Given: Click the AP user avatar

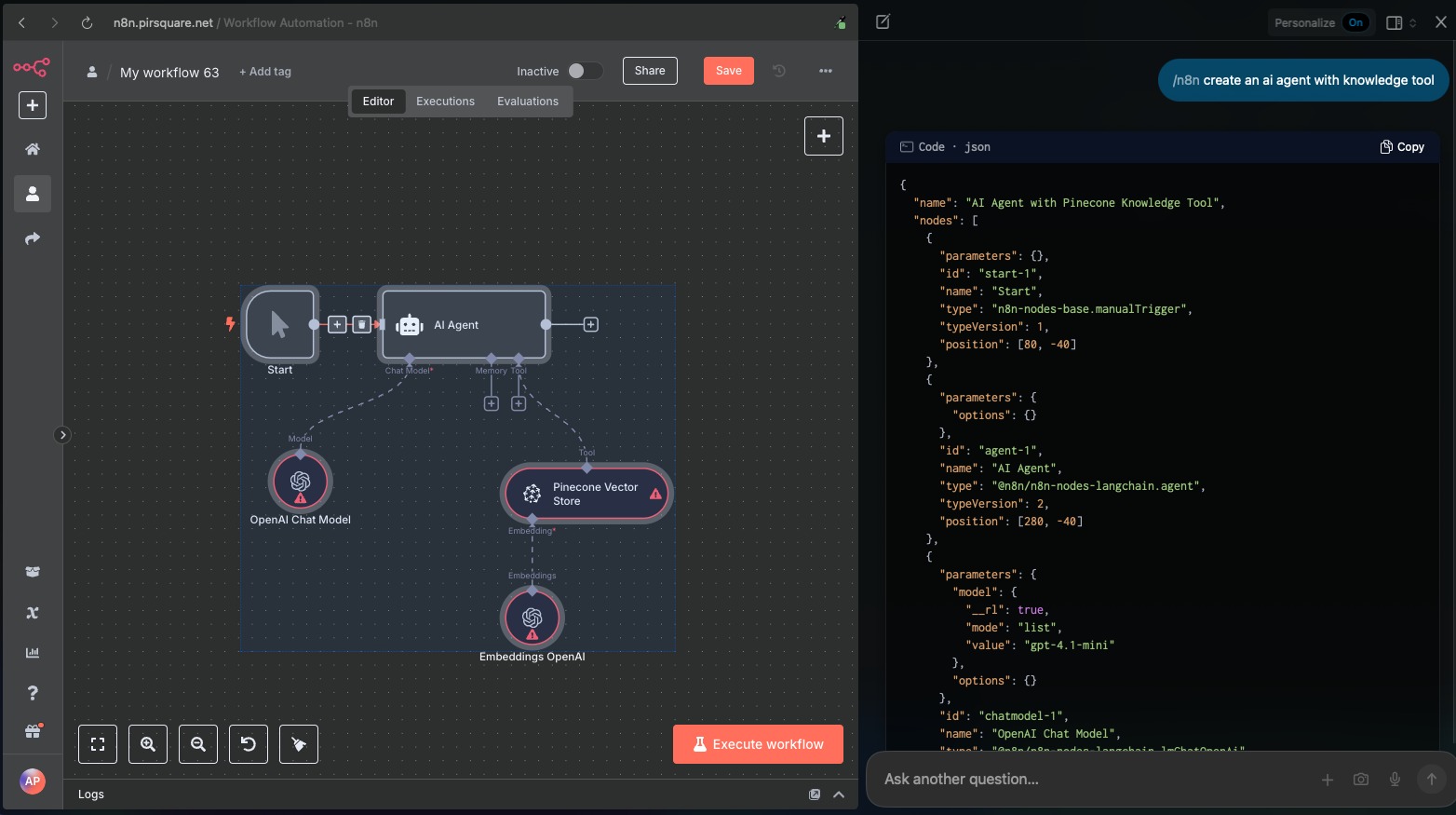Looking at the screenshot, I should (33, 781).
